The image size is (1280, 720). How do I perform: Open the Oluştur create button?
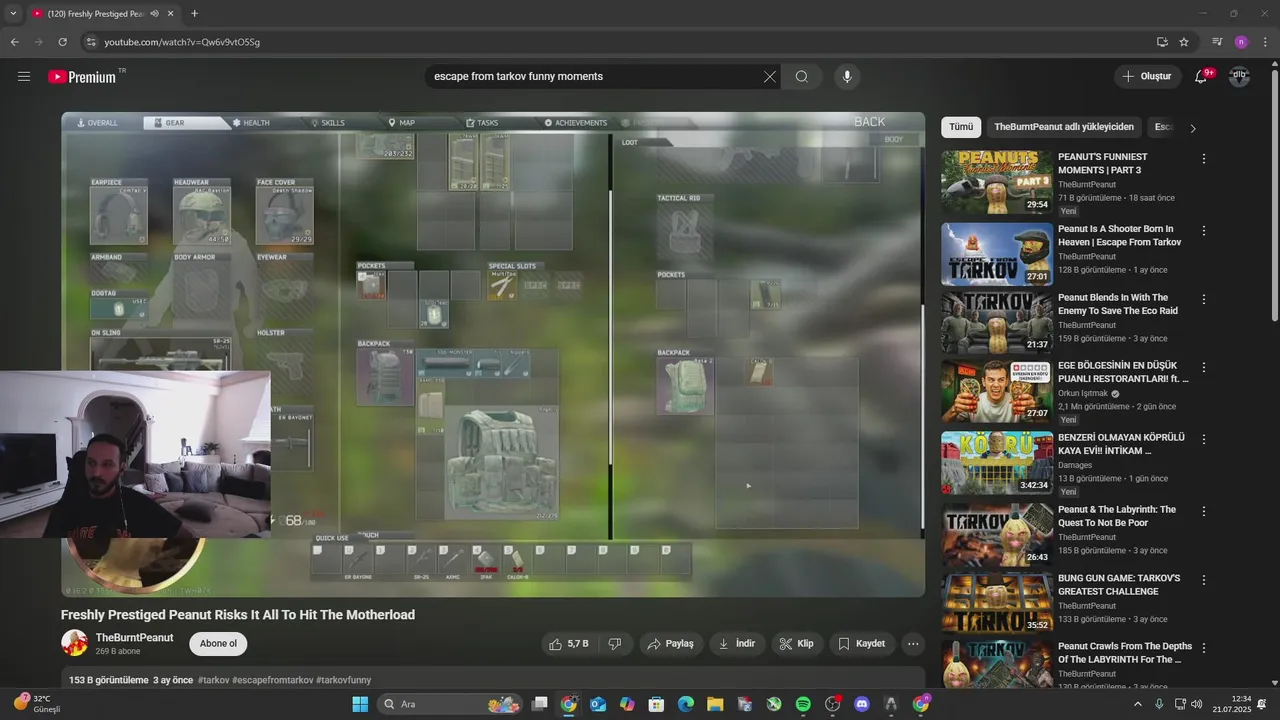(1146, 76)
